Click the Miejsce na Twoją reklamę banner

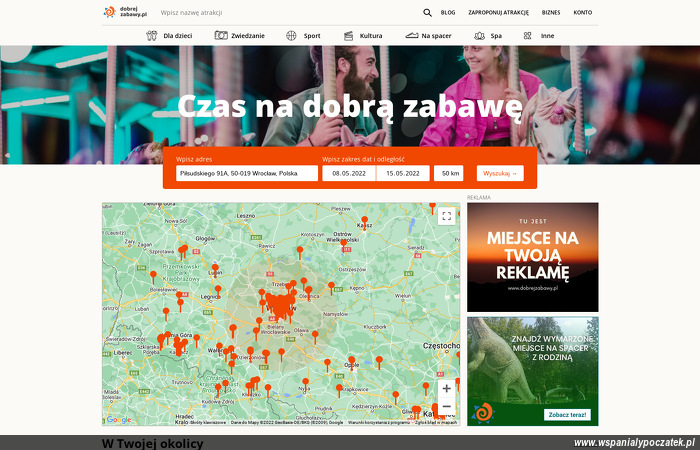point(533,257)
